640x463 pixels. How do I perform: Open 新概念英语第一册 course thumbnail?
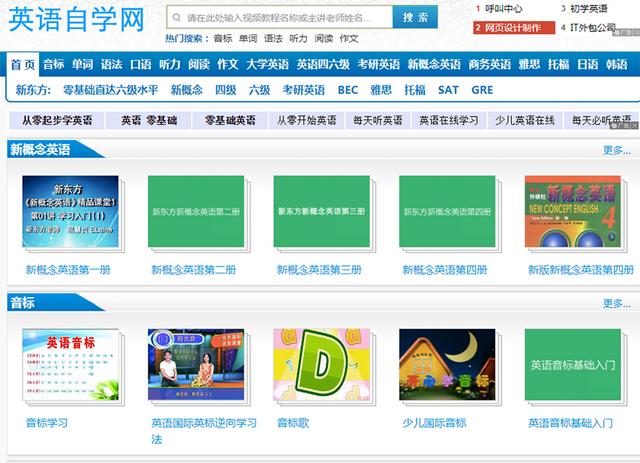[71, 211]
